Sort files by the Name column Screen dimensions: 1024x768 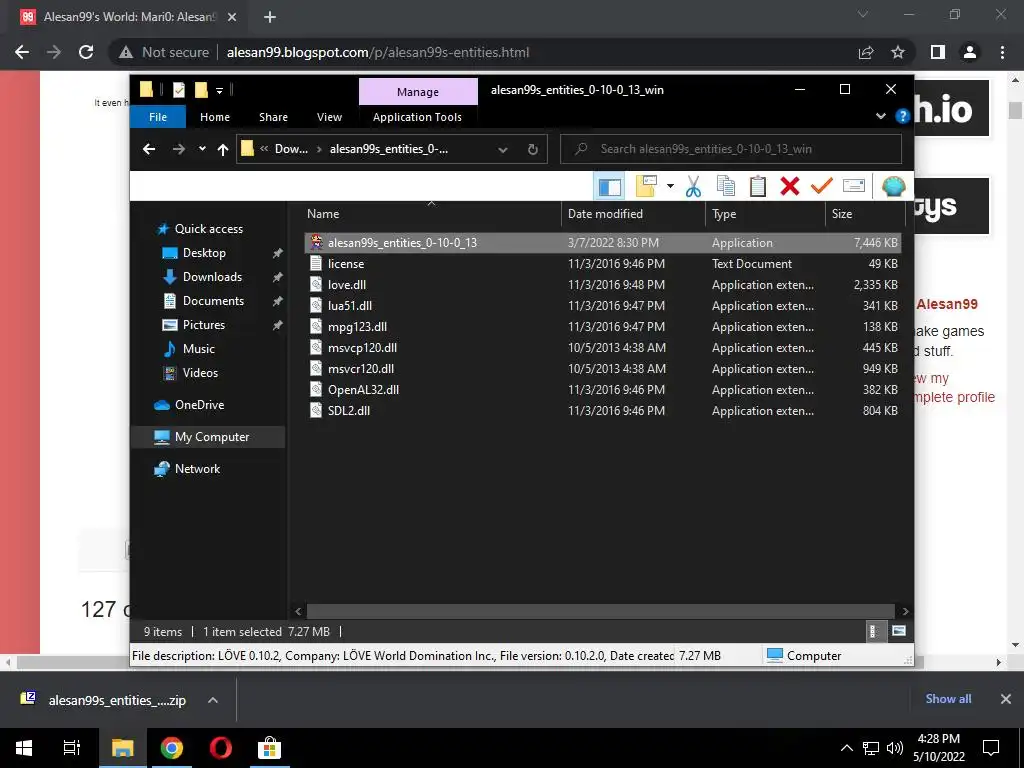pyautogui.click(x=432, y=214)
